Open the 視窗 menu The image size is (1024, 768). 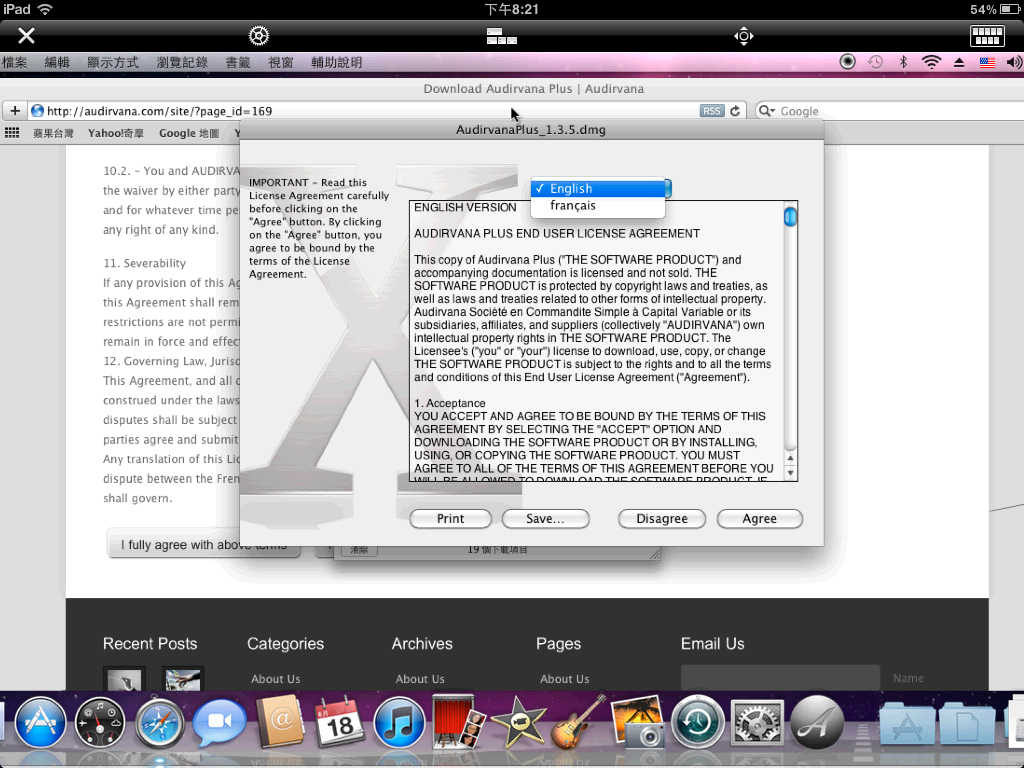point(281,62)
